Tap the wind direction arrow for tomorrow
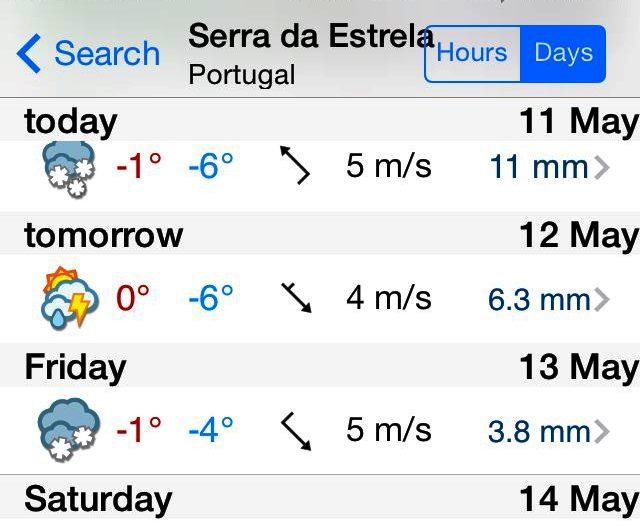Viewport: 640px width, 526px height. pos(296,297)
